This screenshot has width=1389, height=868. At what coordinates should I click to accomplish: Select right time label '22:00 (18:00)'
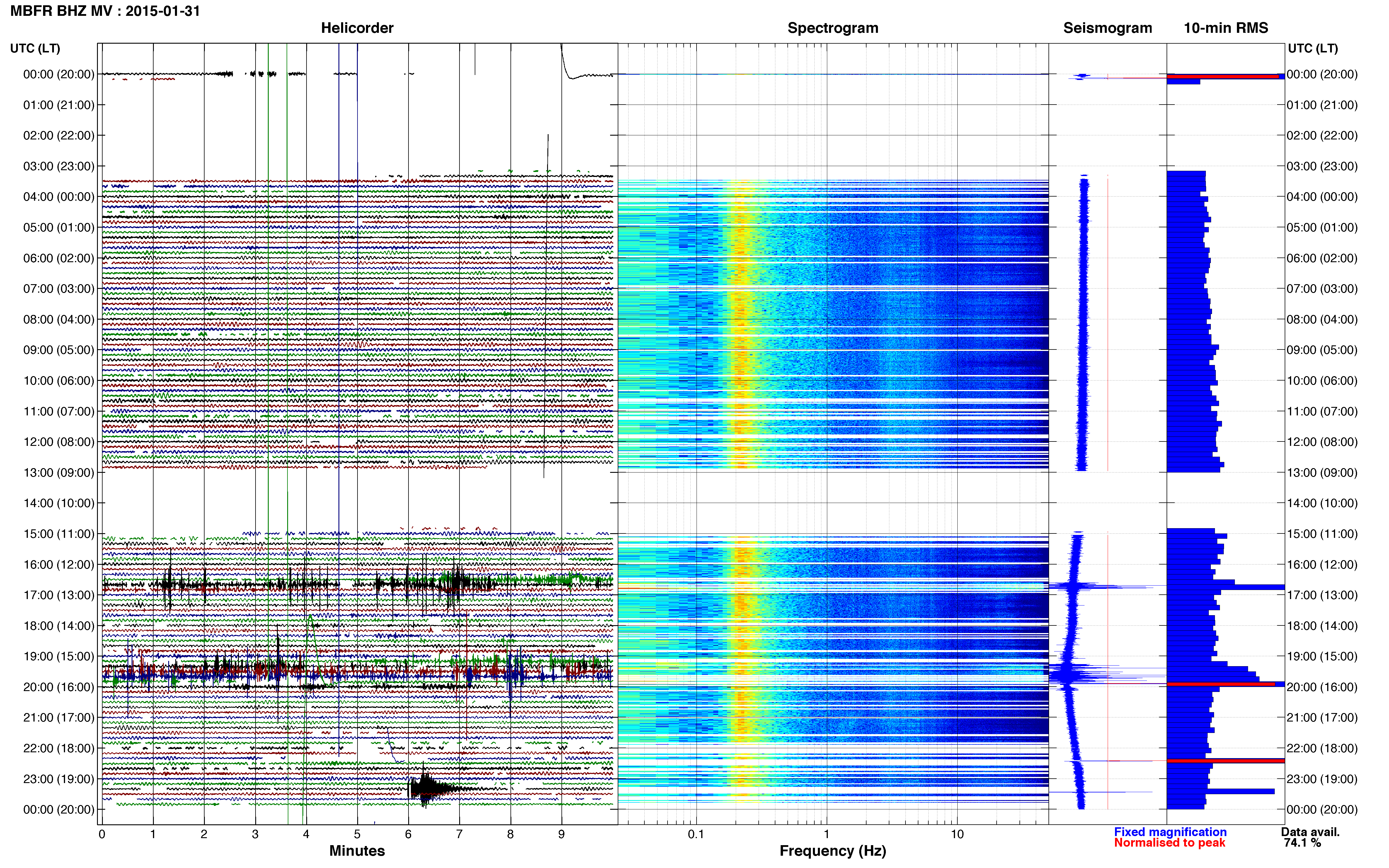1322,748
